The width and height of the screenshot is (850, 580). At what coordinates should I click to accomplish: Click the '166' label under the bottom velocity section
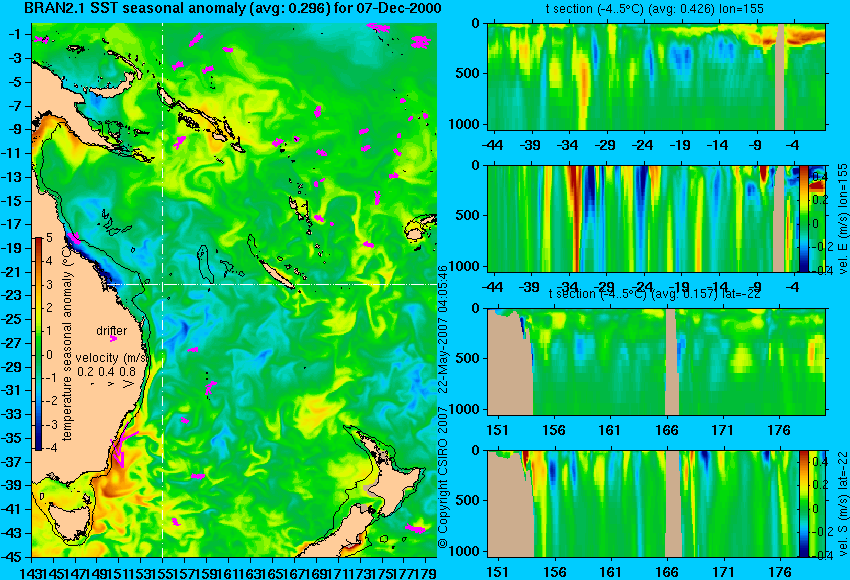click(x=666, y=572)
